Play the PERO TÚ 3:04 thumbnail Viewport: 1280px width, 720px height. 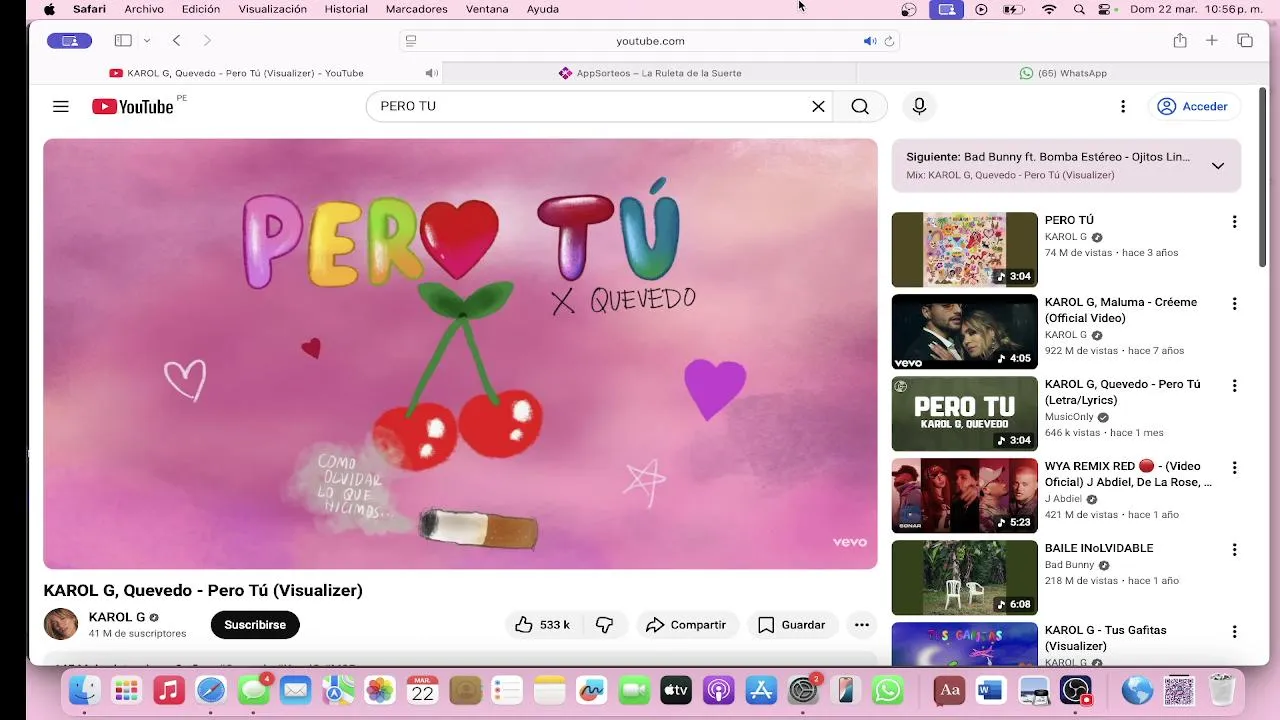964,250
